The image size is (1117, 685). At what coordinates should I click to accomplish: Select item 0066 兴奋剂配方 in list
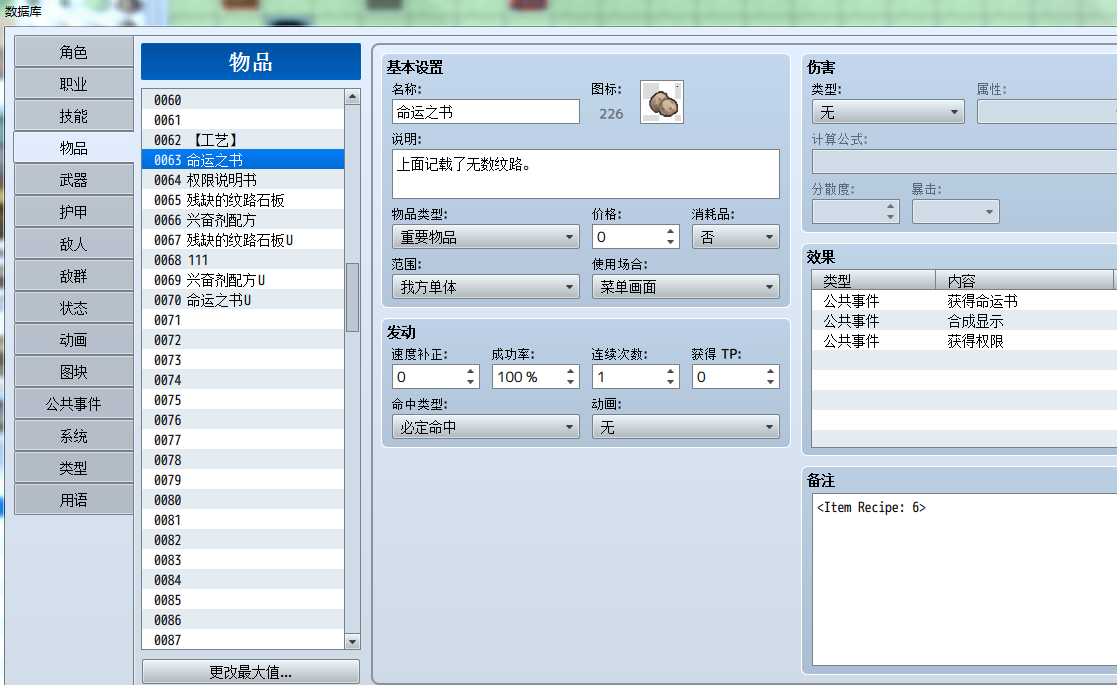coord(243,220)
